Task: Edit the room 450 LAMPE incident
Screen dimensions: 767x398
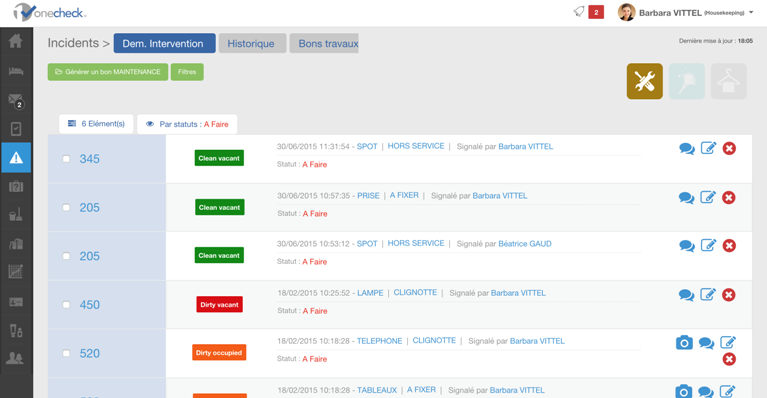Action: [x=708, y=294]
